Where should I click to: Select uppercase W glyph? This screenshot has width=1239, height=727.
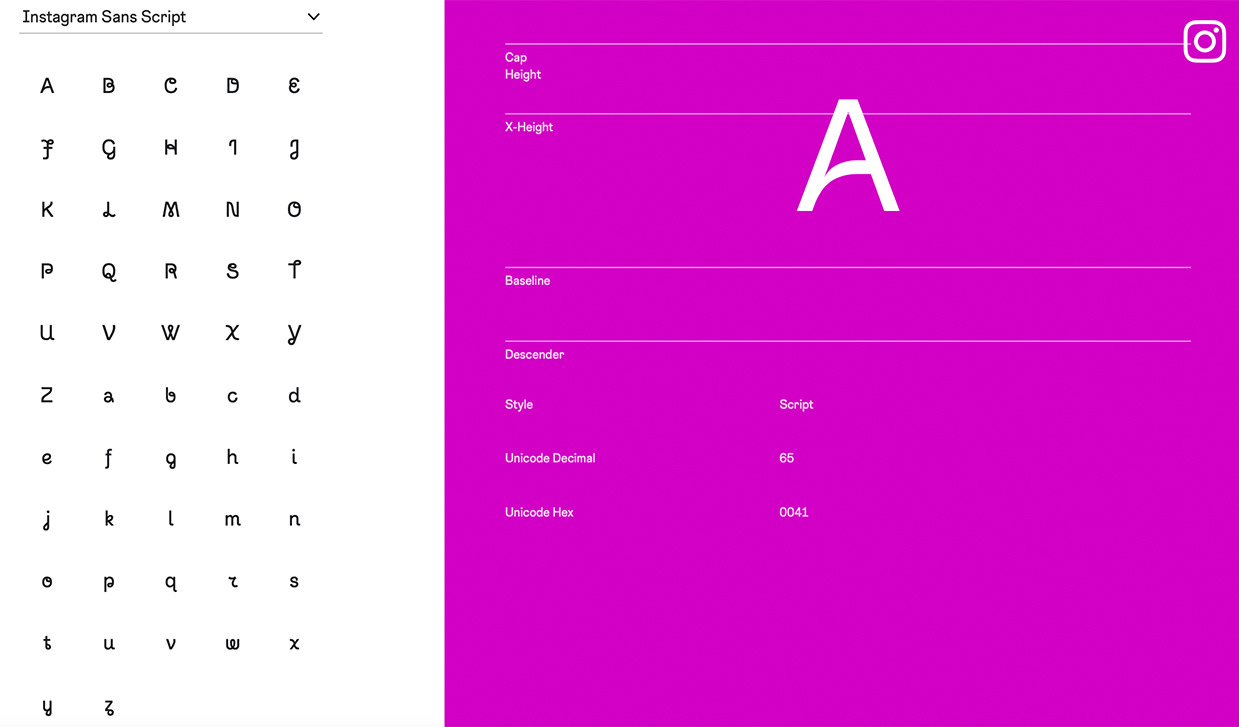pyautogui.click(x=171, y=333)
